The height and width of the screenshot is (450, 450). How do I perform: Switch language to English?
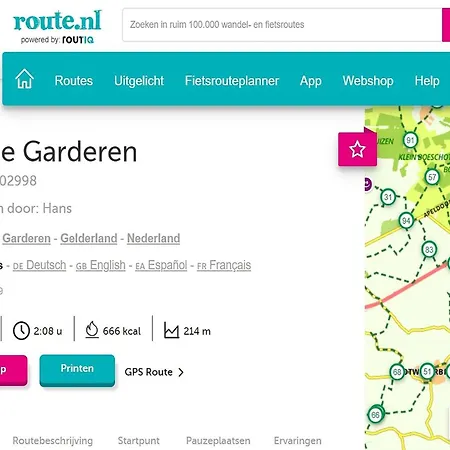click(101, 265)
